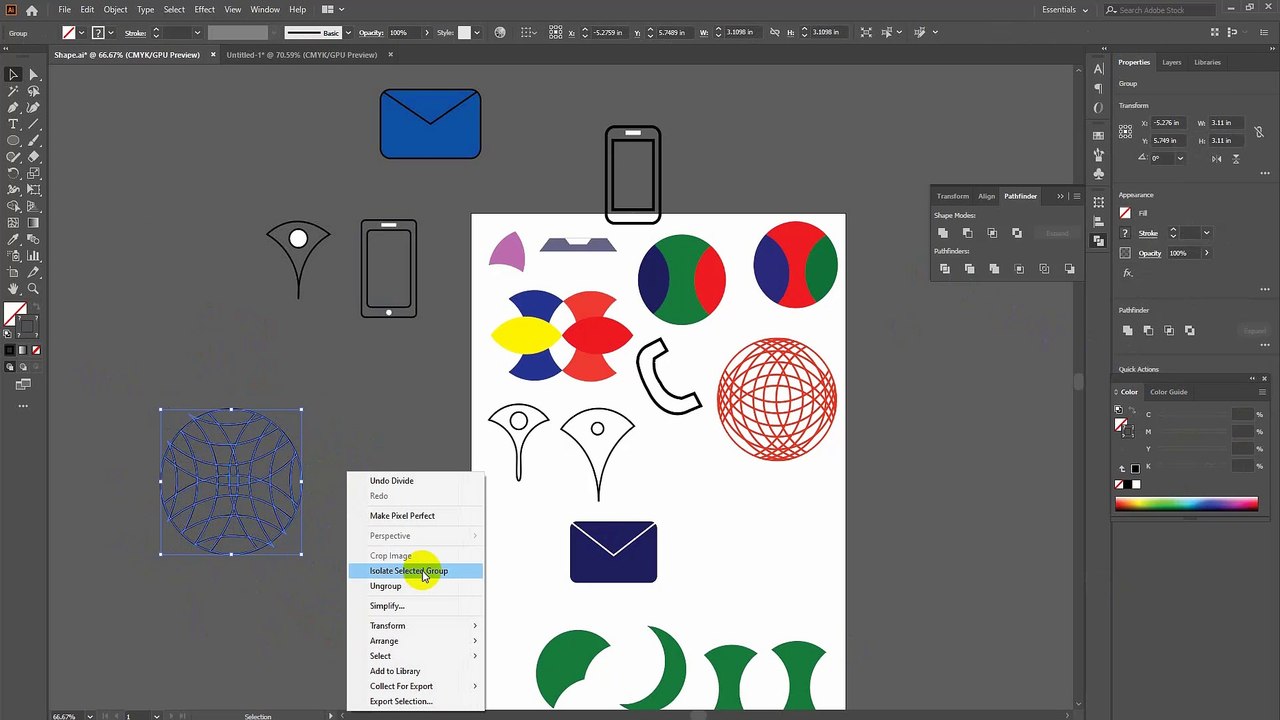Click Minus Back in Pathfinders row
1280x720 pixels.
[x=1069, y=269]
